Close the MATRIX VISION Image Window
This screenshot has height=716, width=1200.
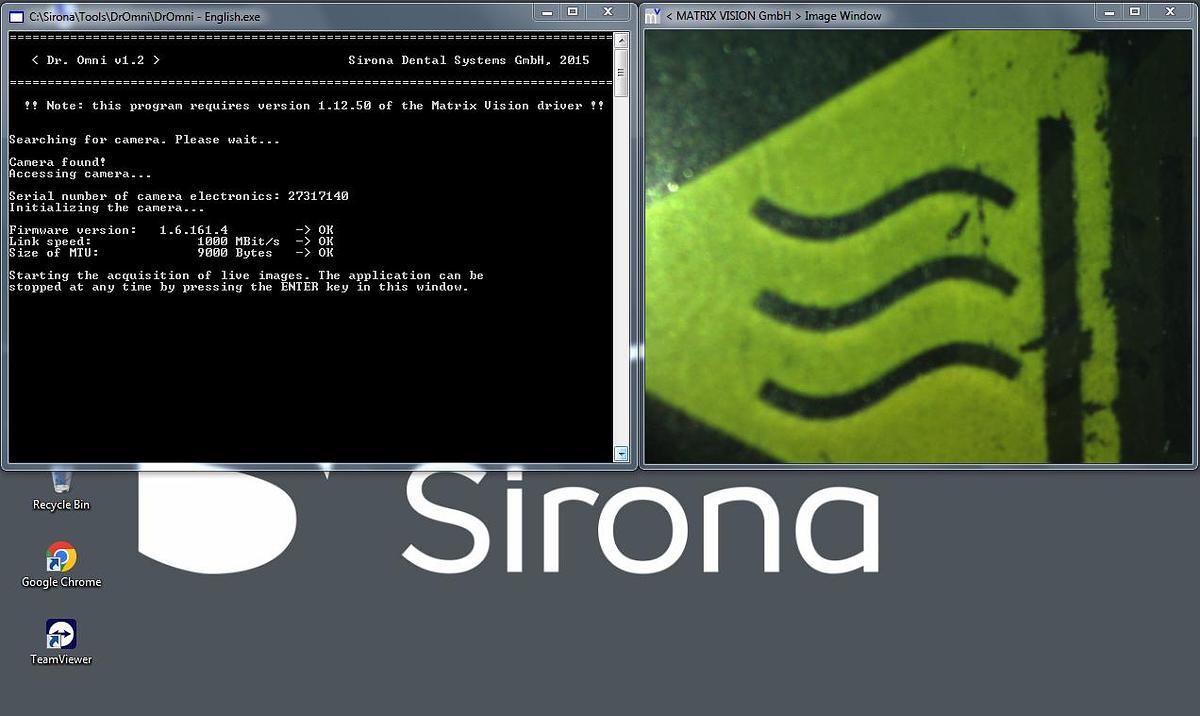(x=1168, y=12)
